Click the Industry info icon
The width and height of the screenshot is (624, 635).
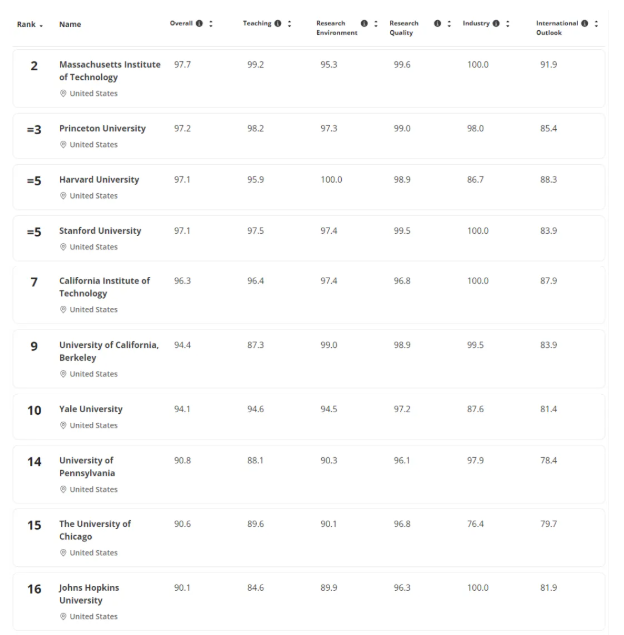[496, 23]
